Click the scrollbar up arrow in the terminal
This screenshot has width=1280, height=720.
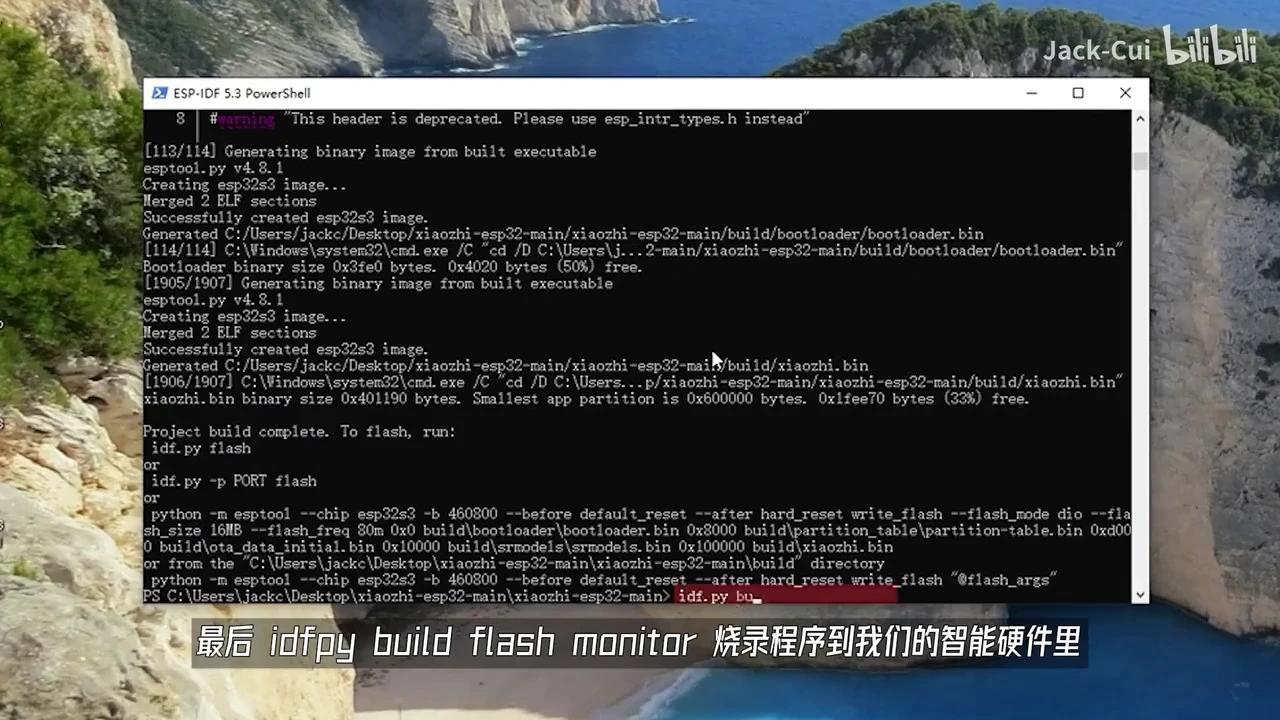coord(1140,118)
